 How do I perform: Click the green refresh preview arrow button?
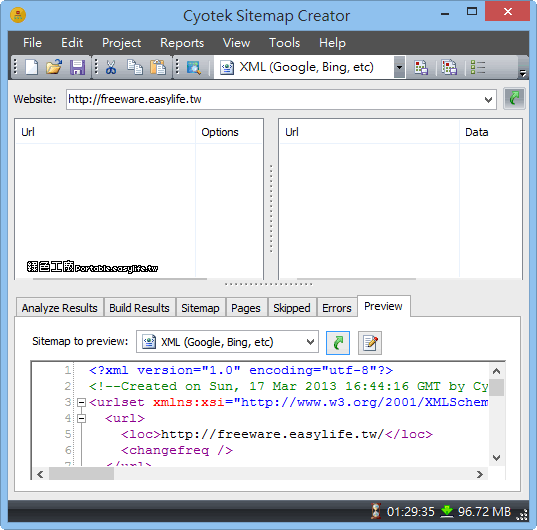[x=338, y=343]
